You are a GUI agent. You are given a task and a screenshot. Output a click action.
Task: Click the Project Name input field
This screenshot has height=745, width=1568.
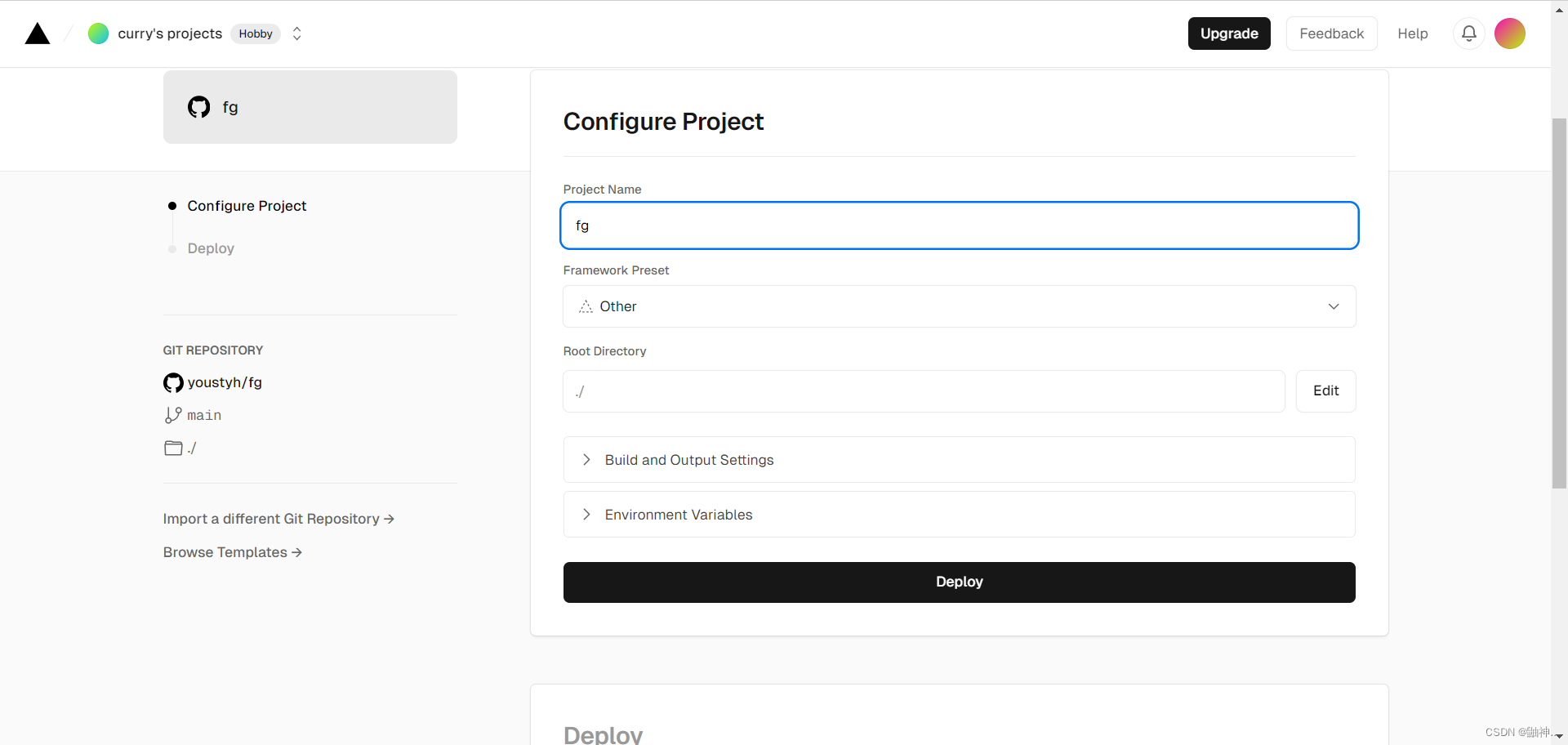[x=959, y=225]
